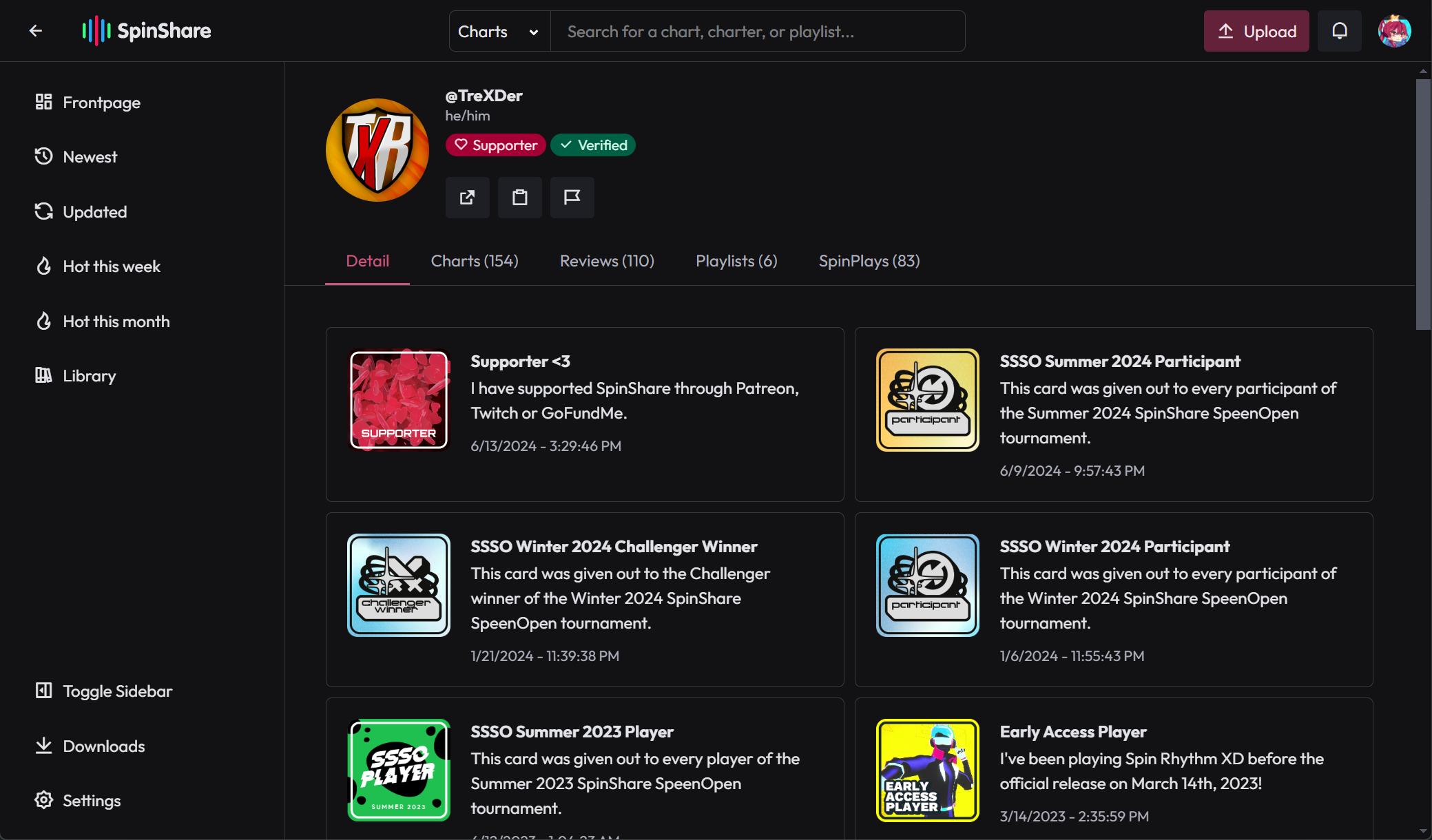
Task: Report user with flag icon
Action: [x=572, y=198]
